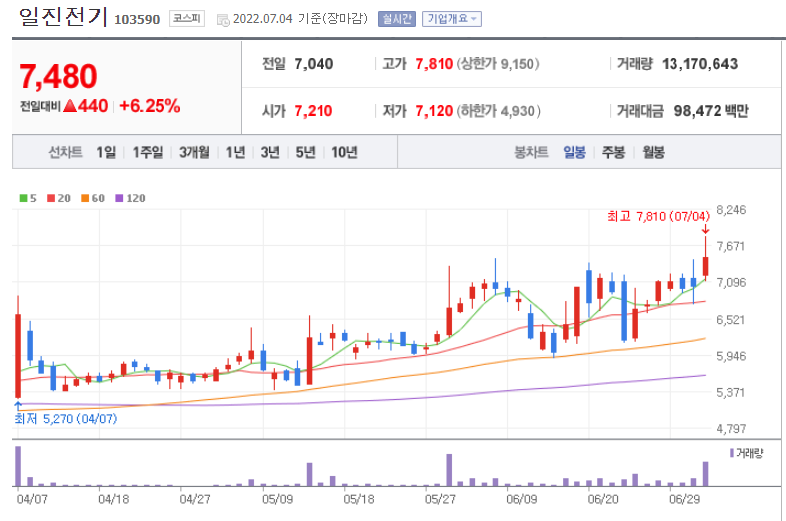Click the 거래량 value 13,170,643

[700, 64]
